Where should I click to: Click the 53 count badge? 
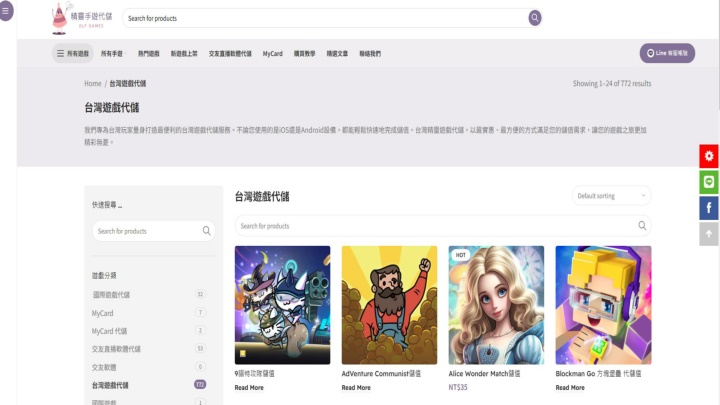coord(200,348)
